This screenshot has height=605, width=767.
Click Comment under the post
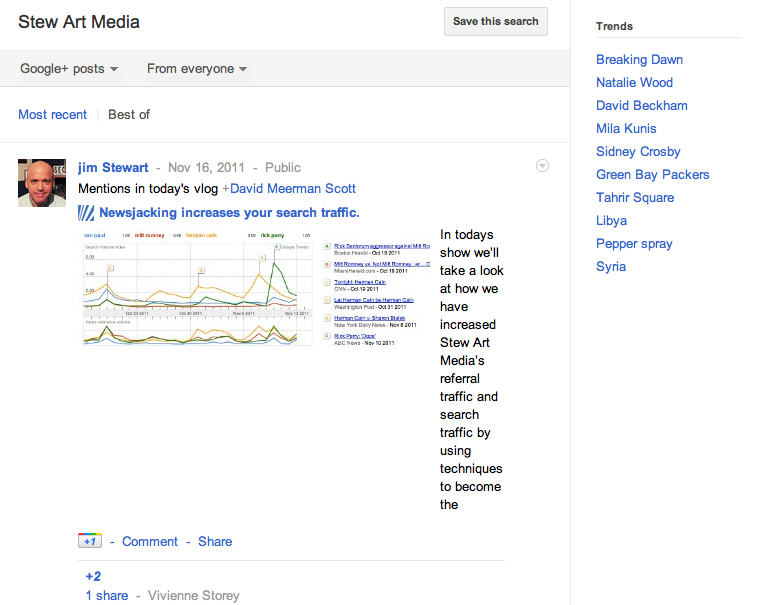click(150, 541)
